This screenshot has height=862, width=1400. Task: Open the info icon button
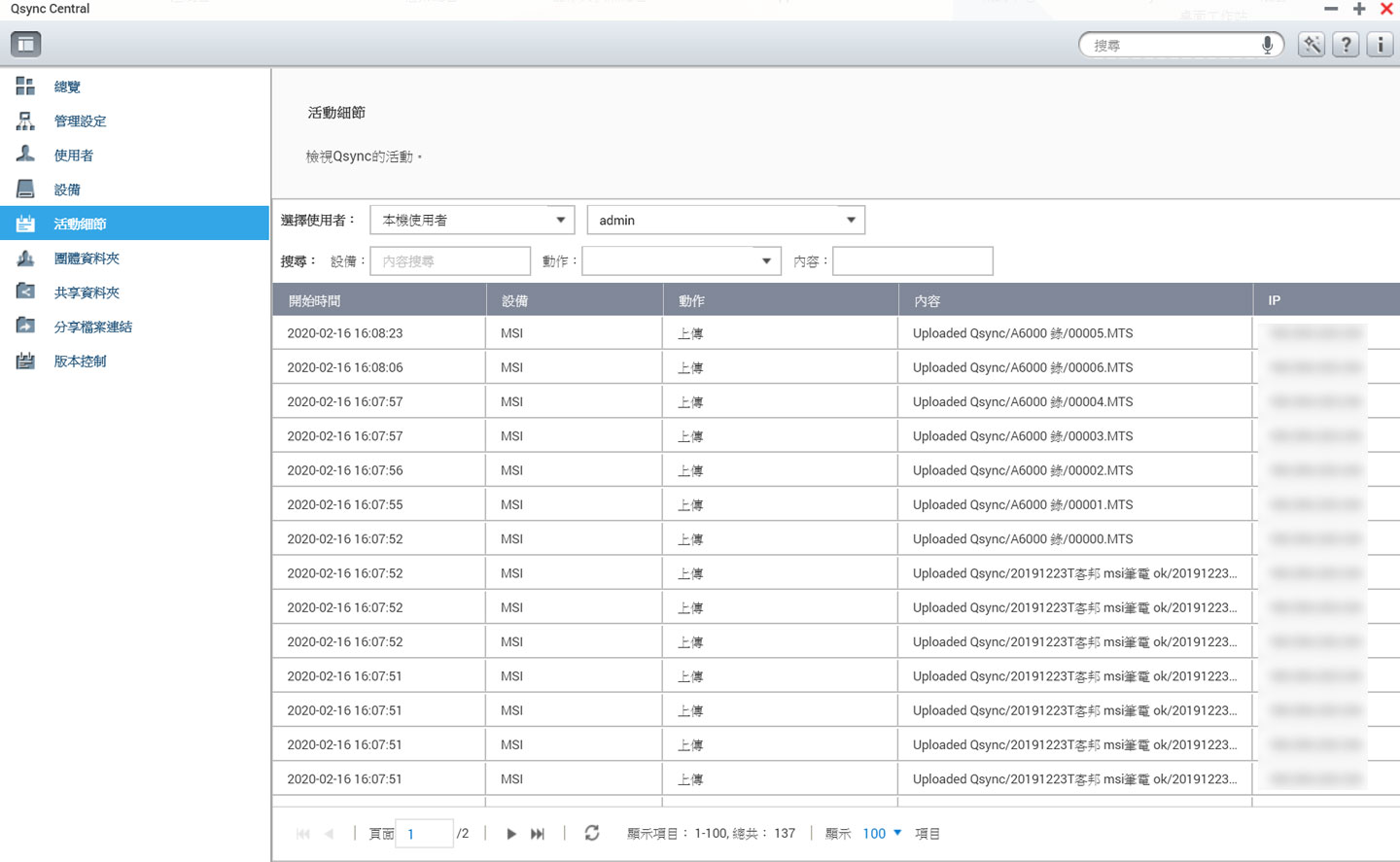[1380, 45]
